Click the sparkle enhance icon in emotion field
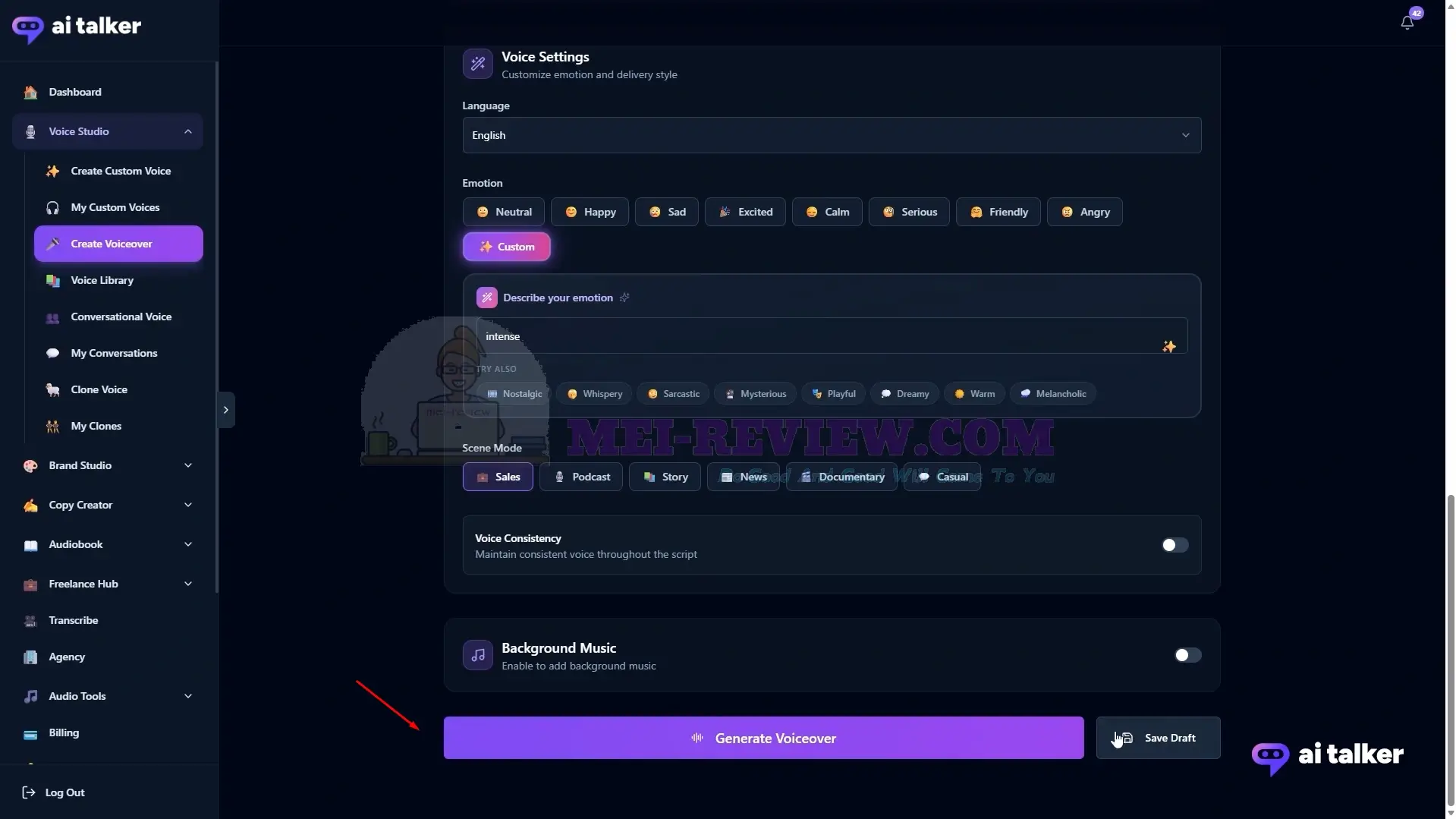This screenshot has width=1456, height=819. tap(1169, 347)
